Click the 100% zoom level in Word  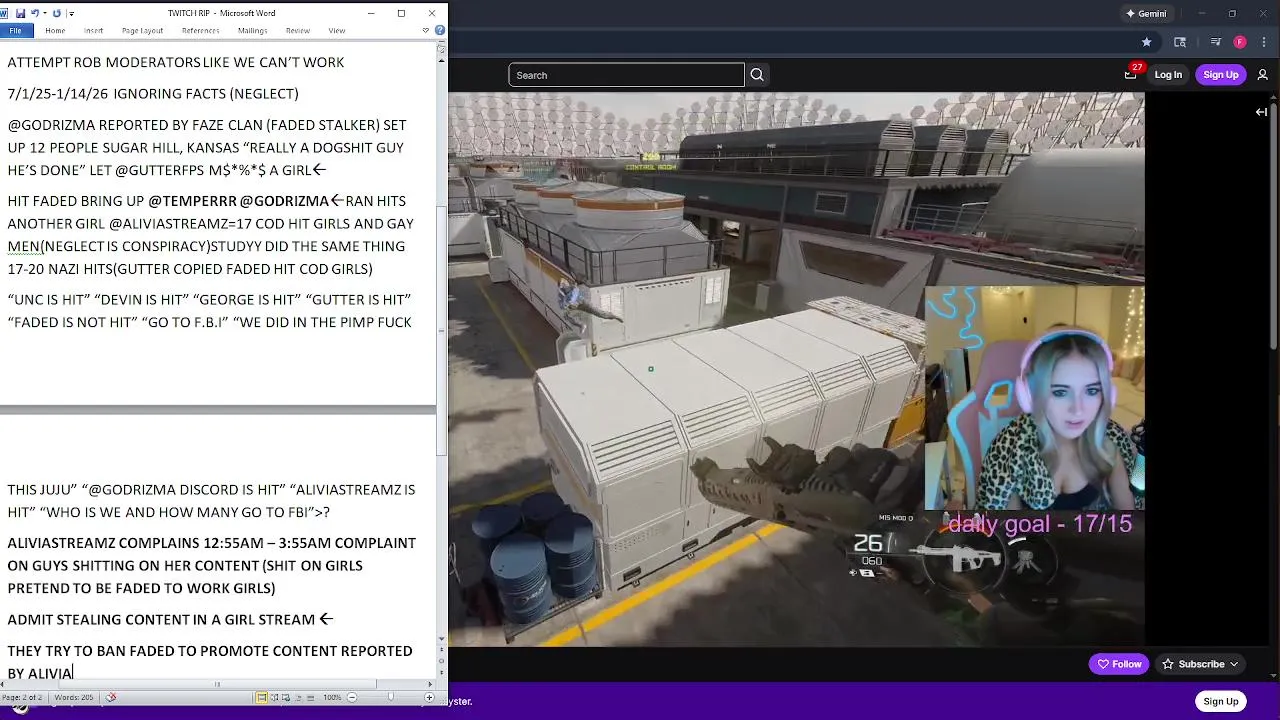(332, 697)
